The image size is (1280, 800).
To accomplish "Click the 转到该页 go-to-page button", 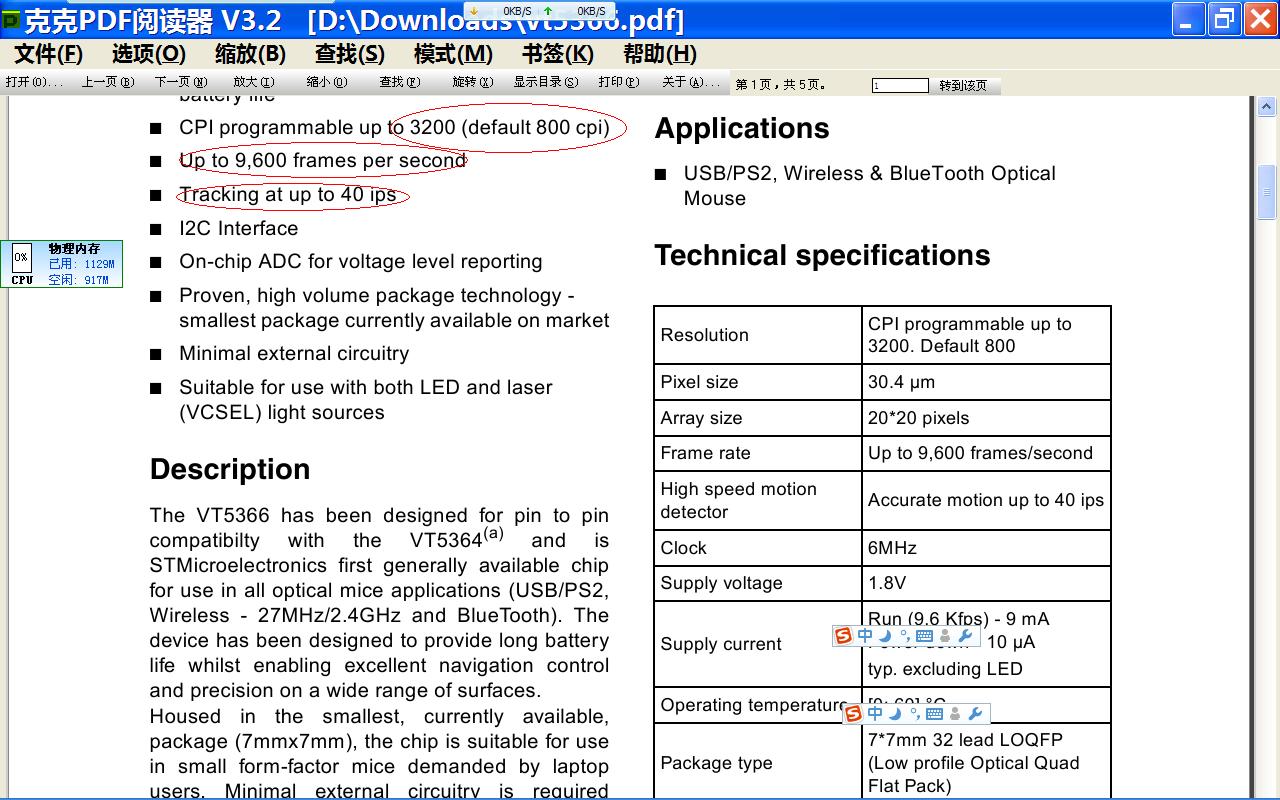I will [963, 86].
